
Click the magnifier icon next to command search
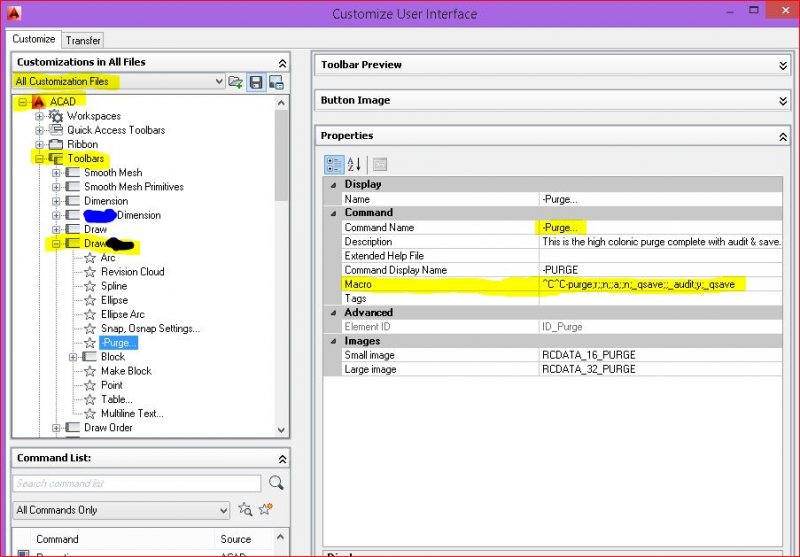point(276,483)
